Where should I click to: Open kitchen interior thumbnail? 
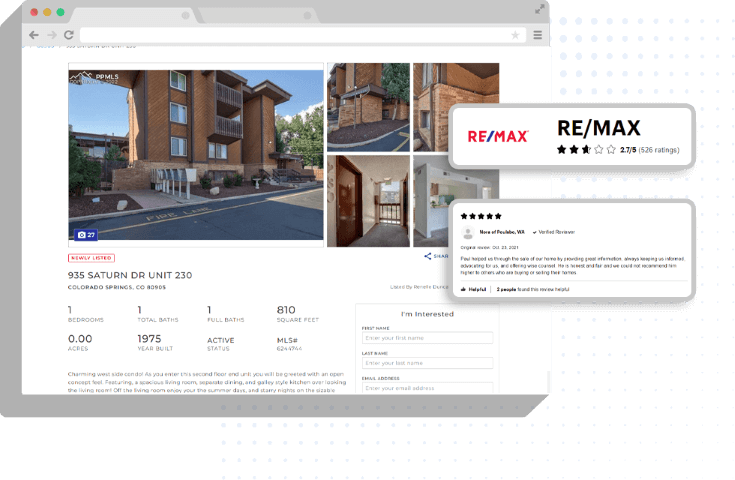tap(431, 202)
